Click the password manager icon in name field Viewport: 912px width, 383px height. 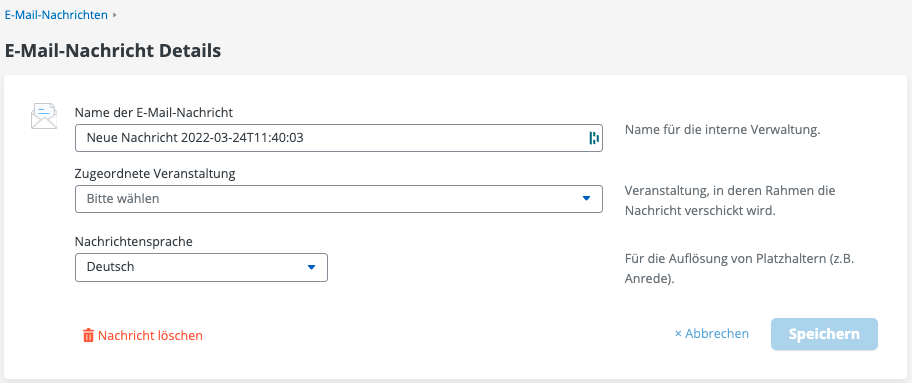pos(594,138)
